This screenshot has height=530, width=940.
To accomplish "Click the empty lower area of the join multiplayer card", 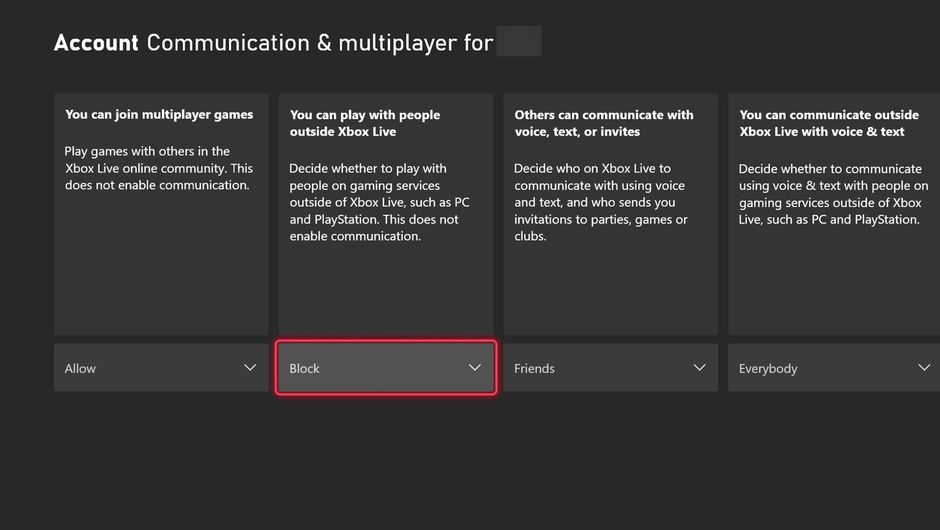I will [161, 270].
